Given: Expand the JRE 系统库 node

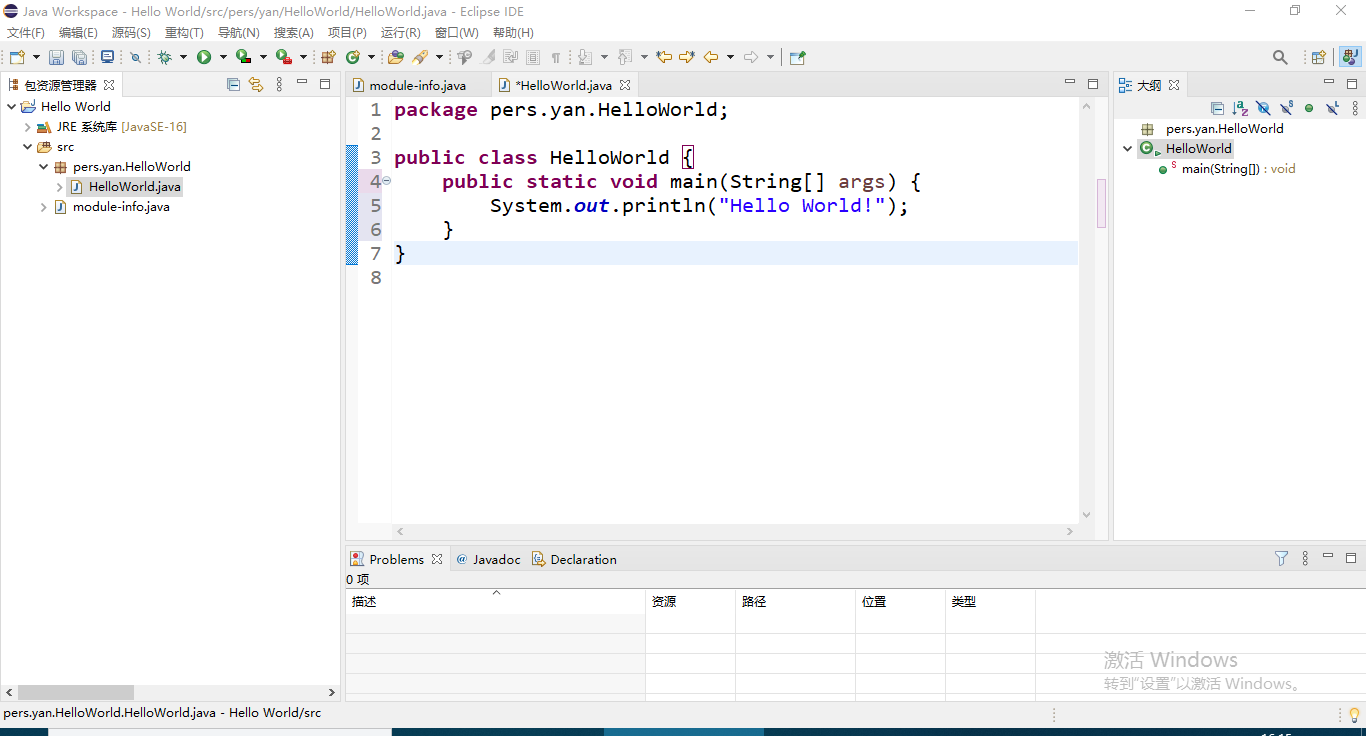Looking at the screenshot, I should coord(28,127).
